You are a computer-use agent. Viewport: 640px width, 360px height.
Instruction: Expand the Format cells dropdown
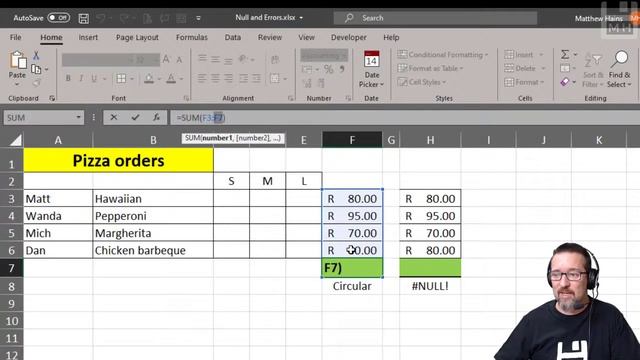click(x=542, y=82)
